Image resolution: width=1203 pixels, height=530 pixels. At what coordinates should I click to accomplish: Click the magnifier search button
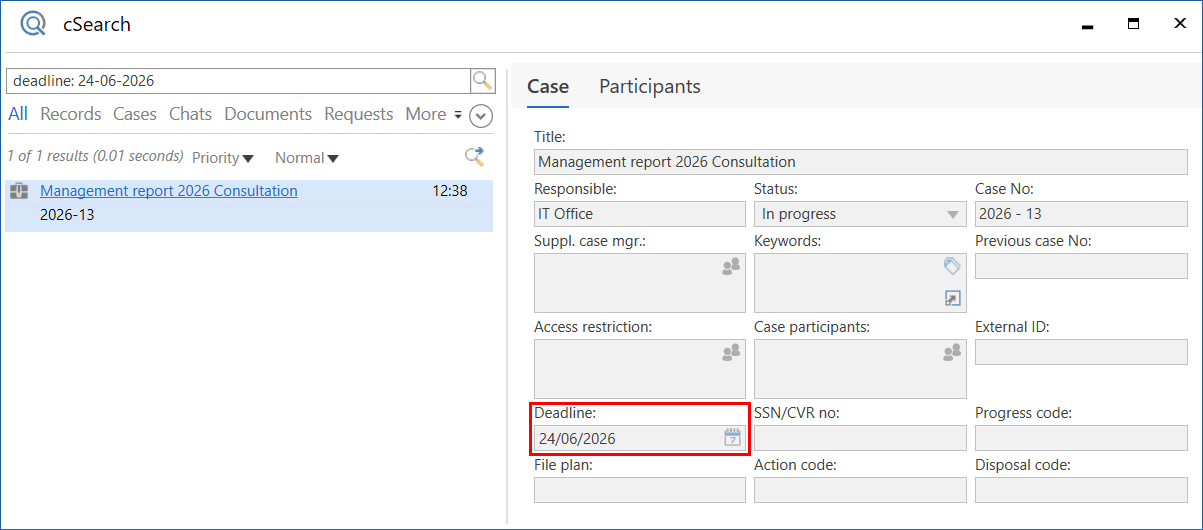[482, 81]
